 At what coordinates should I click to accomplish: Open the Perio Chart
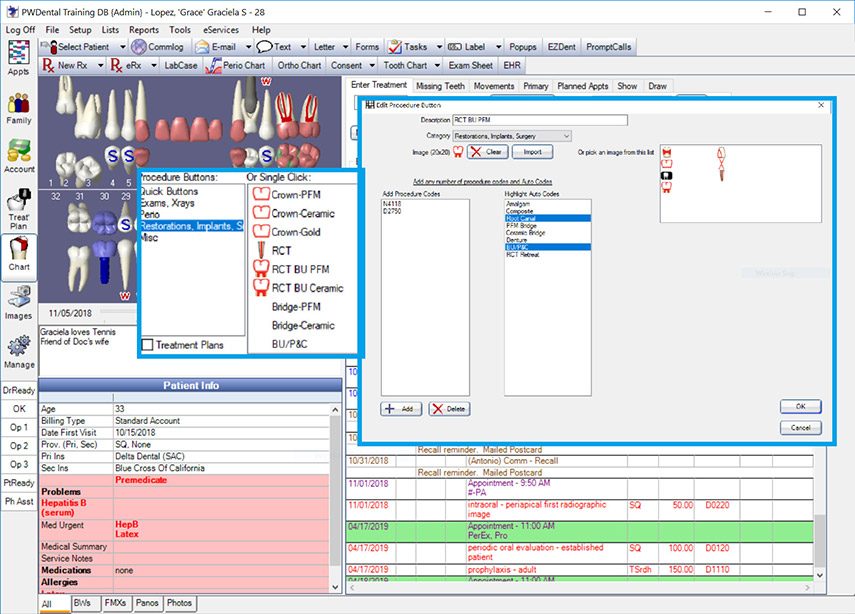point(236,65)
